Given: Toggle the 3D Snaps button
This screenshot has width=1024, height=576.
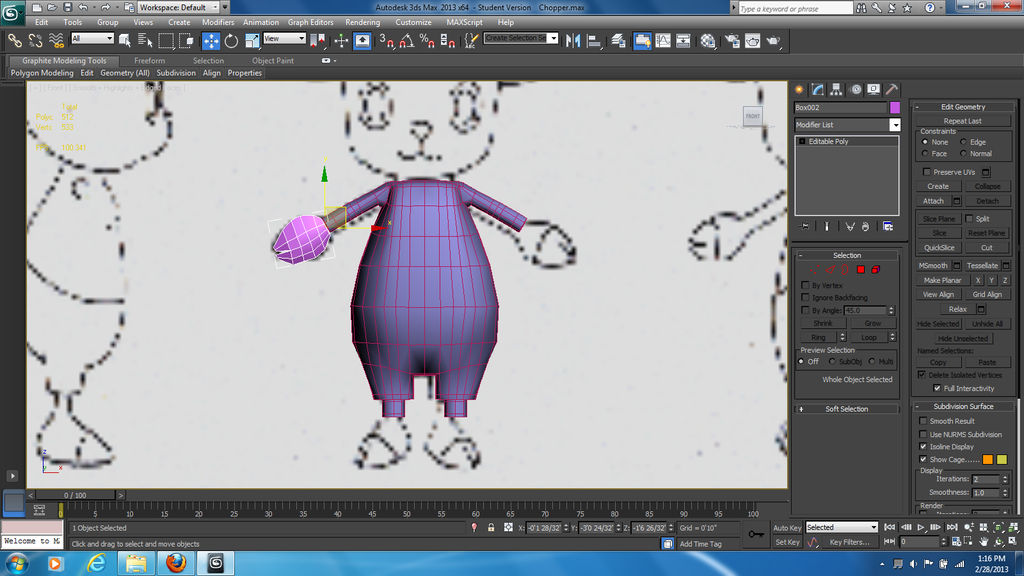Looking at the screenshot, I should pyautogui.click(x=387, y=40).
